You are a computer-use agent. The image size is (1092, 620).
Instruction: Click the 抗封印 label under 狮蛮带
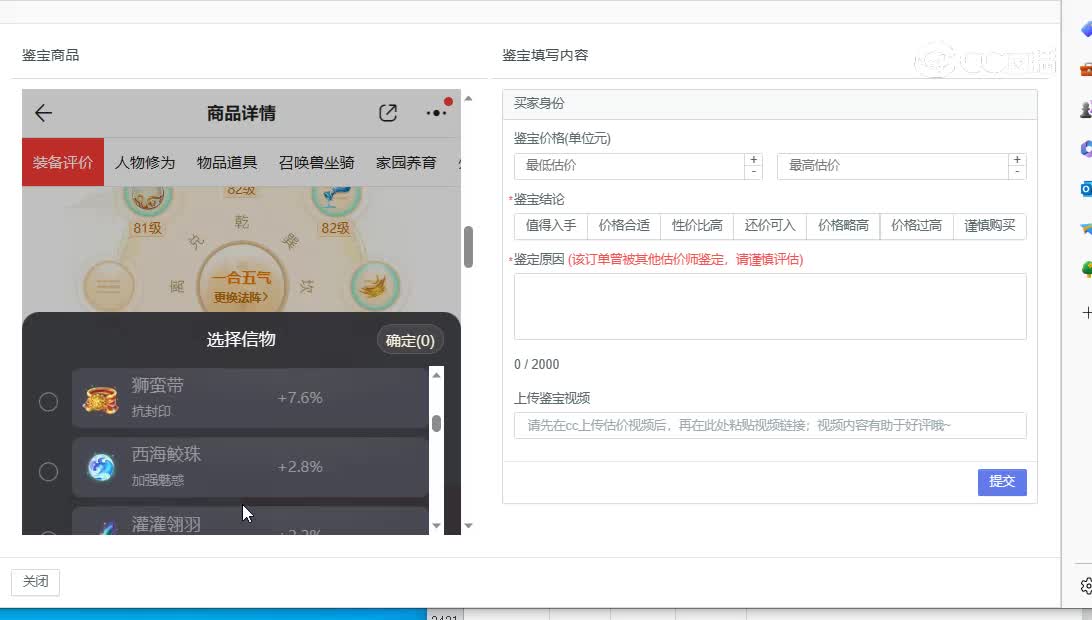pos(151,411)
